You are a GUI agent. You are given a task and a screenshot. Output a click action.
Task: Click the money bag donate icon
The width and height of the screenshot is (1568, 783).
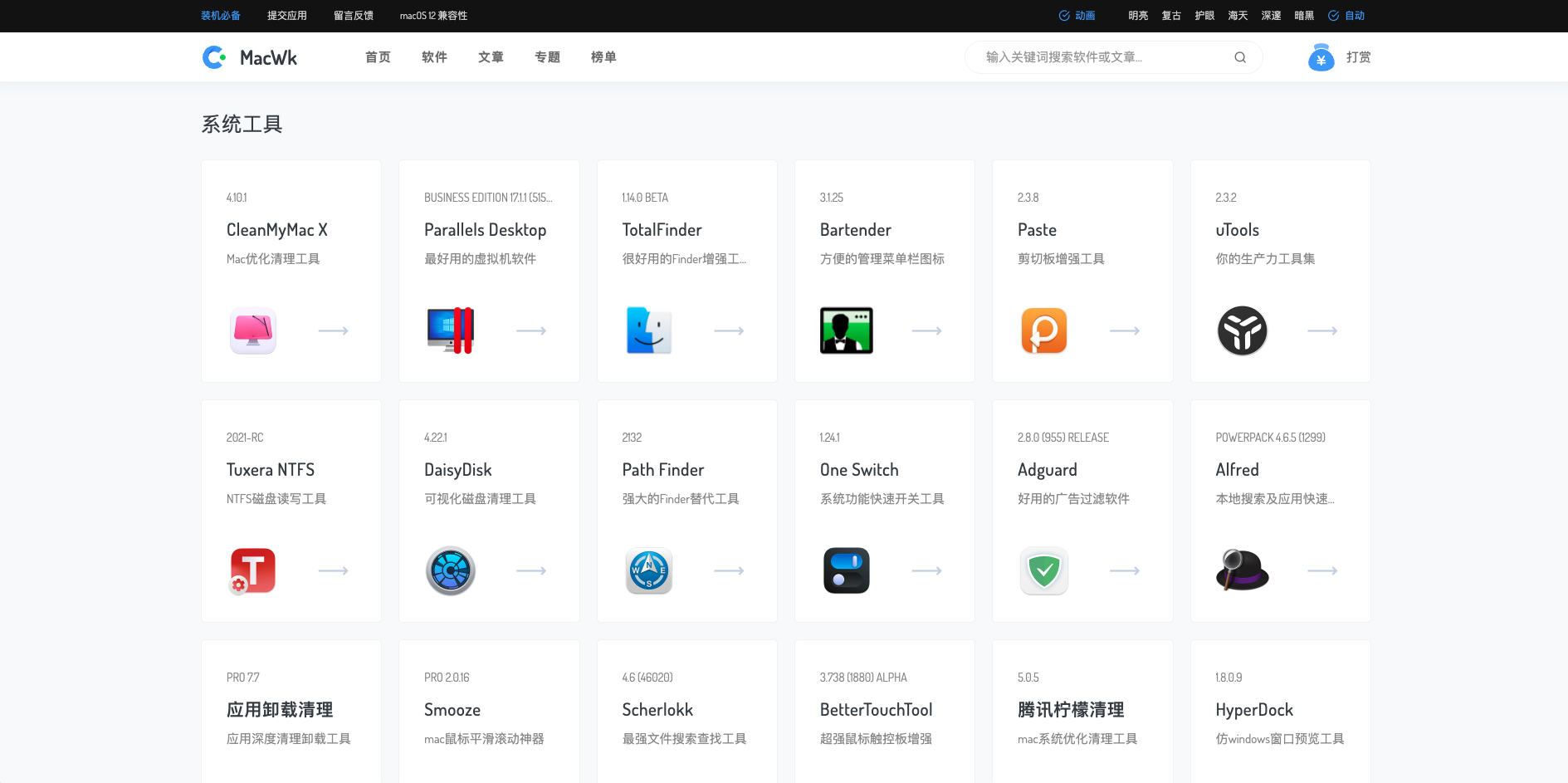coord(1321,57)
